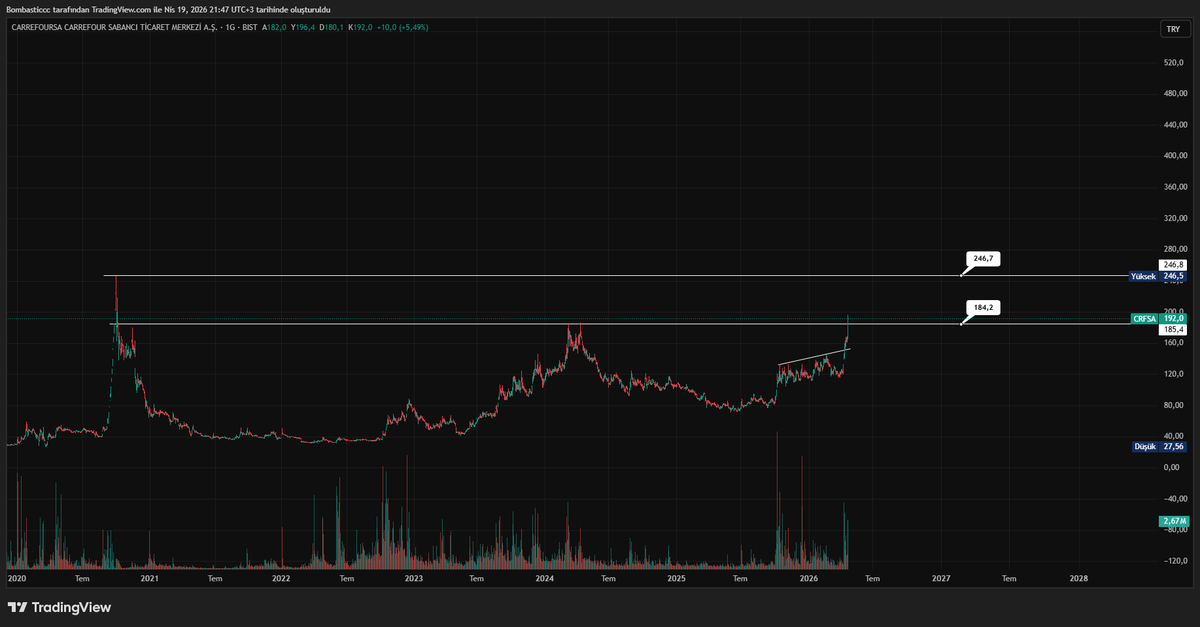
Task: Click the 360,00 price axis label
Action: (x=1174, y=187)
